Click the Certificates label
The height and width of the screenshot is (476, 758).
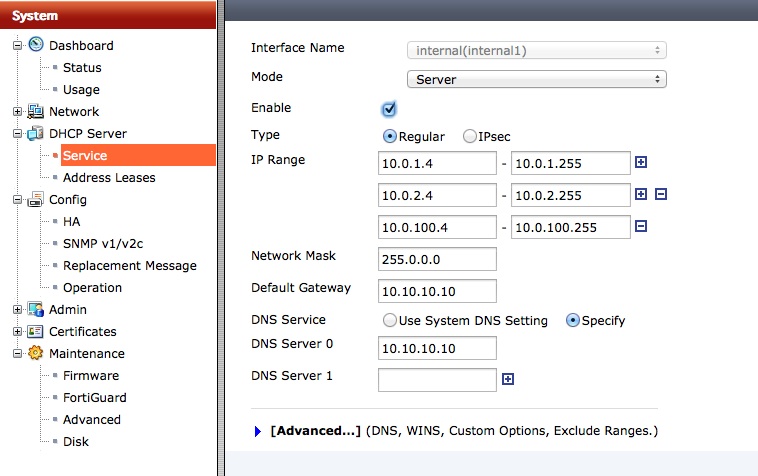pos(83,332)
